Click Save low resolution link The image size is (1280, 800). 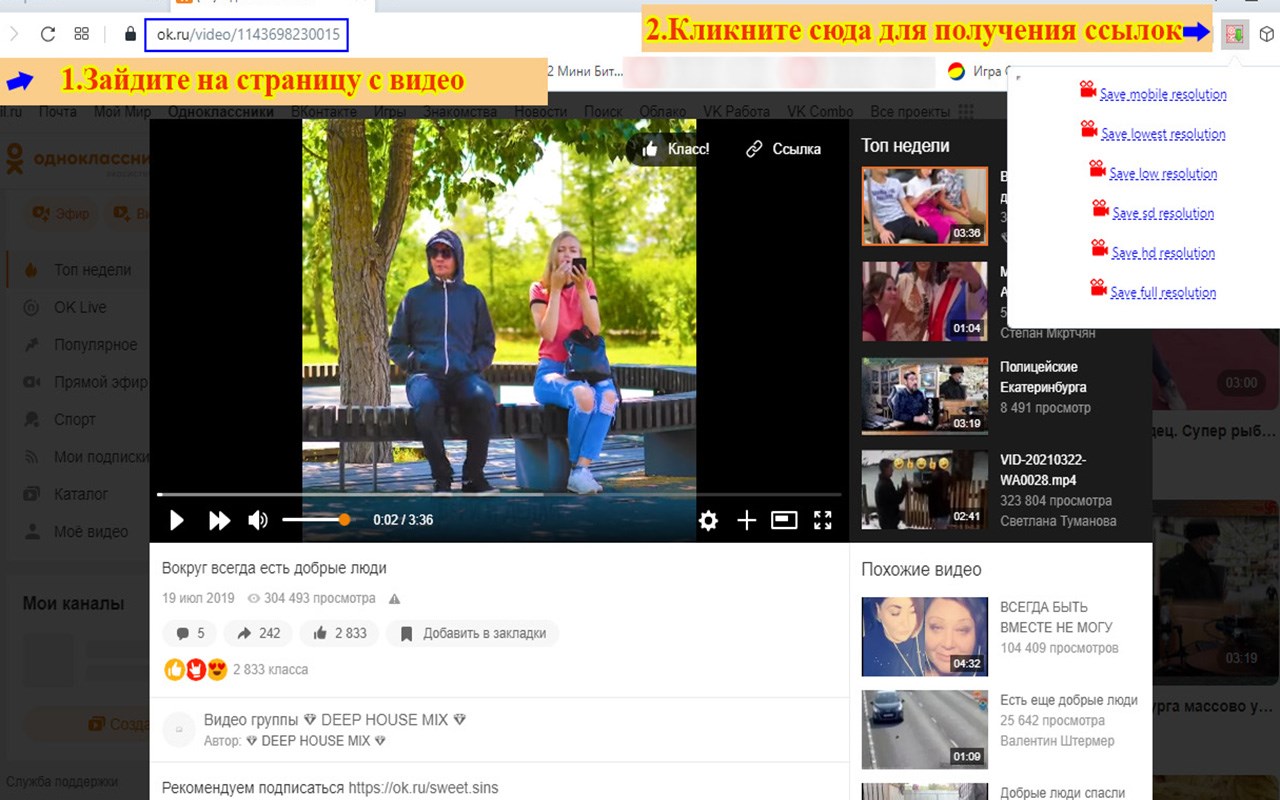pyautogui.click(x=1163, y=174)
